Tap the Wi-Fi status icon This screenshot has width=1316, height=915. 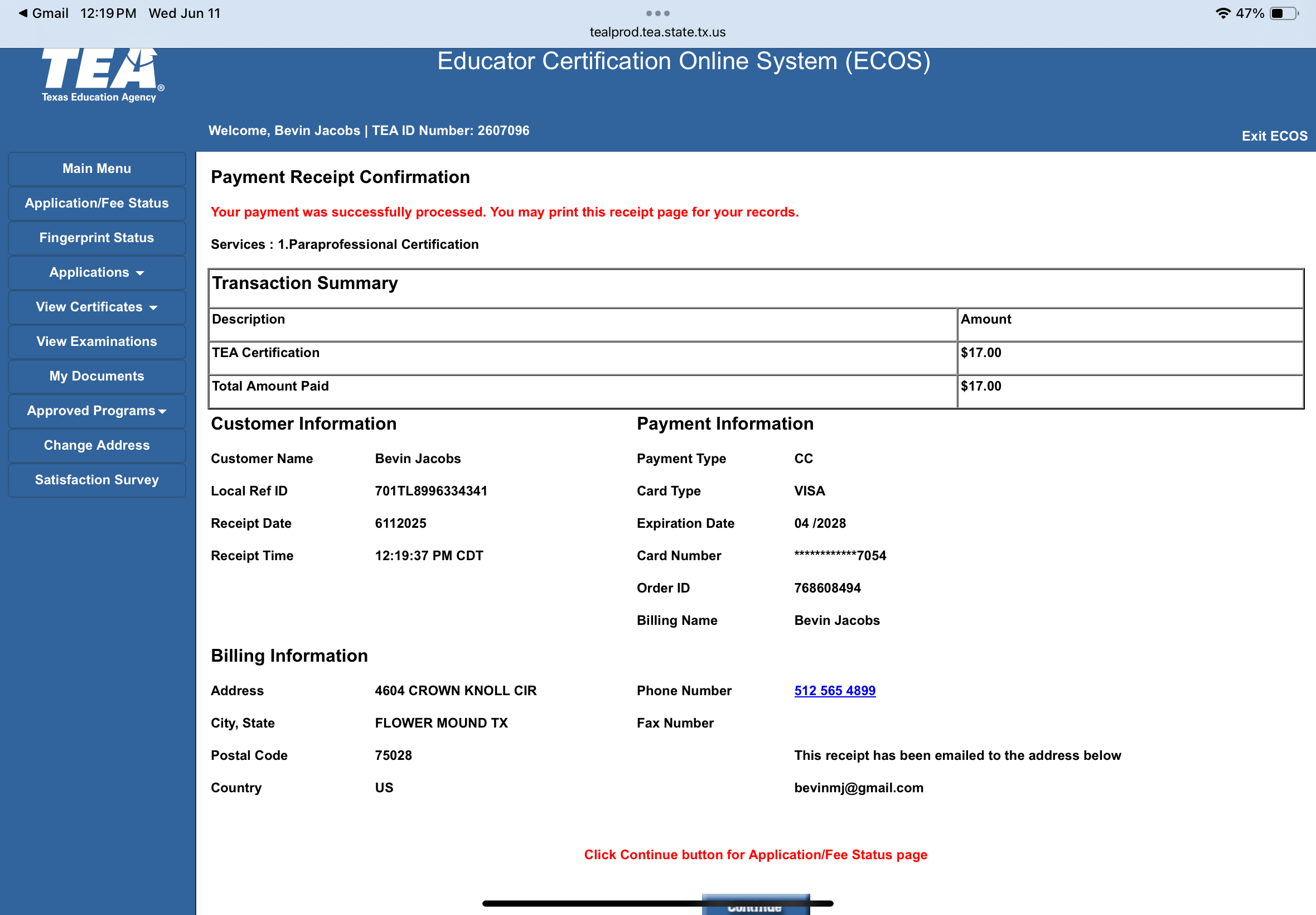tap(1222, 13)
